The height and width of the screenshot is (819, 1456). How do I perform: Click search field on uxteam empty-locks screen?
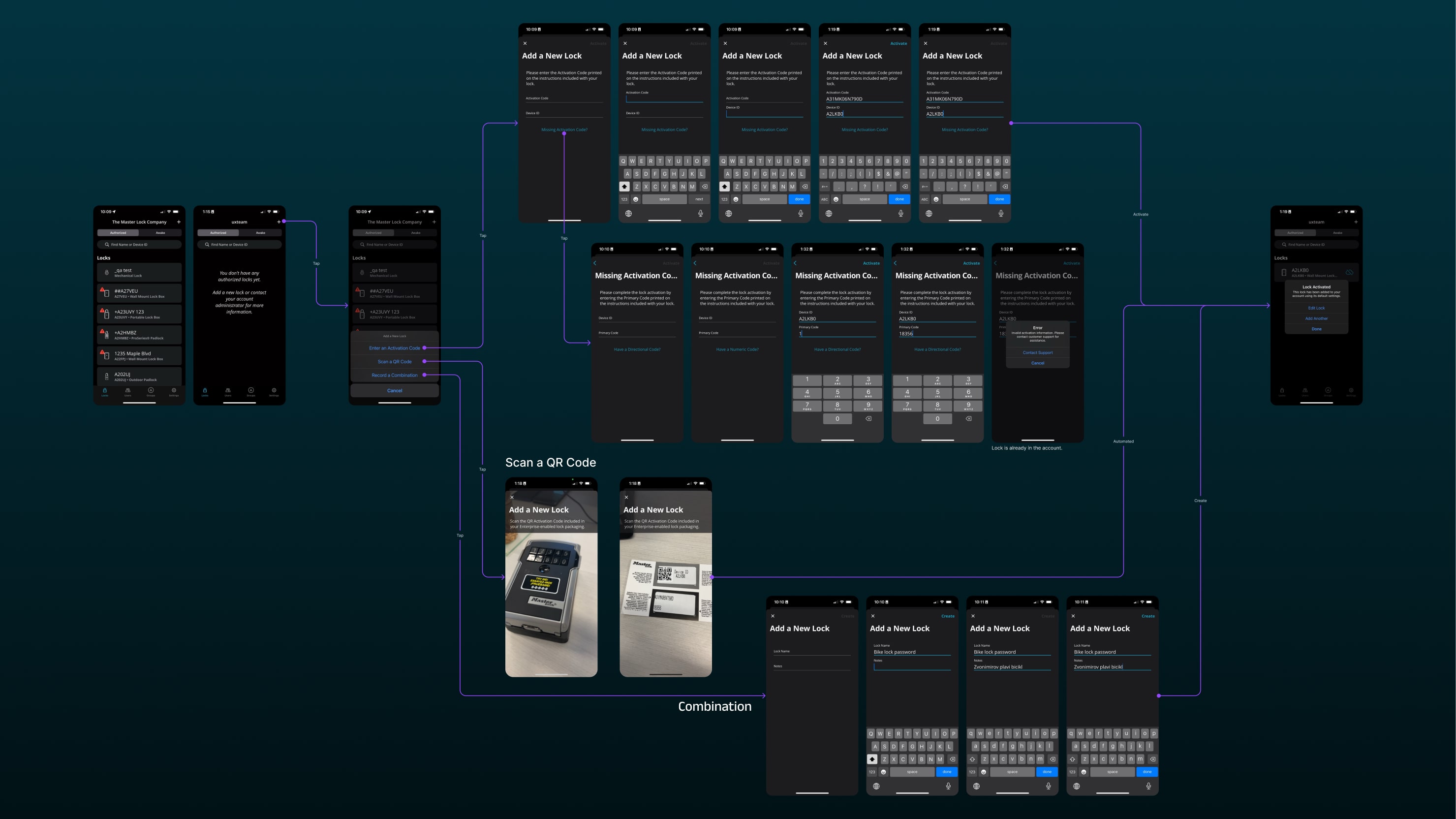pos(239,245)
